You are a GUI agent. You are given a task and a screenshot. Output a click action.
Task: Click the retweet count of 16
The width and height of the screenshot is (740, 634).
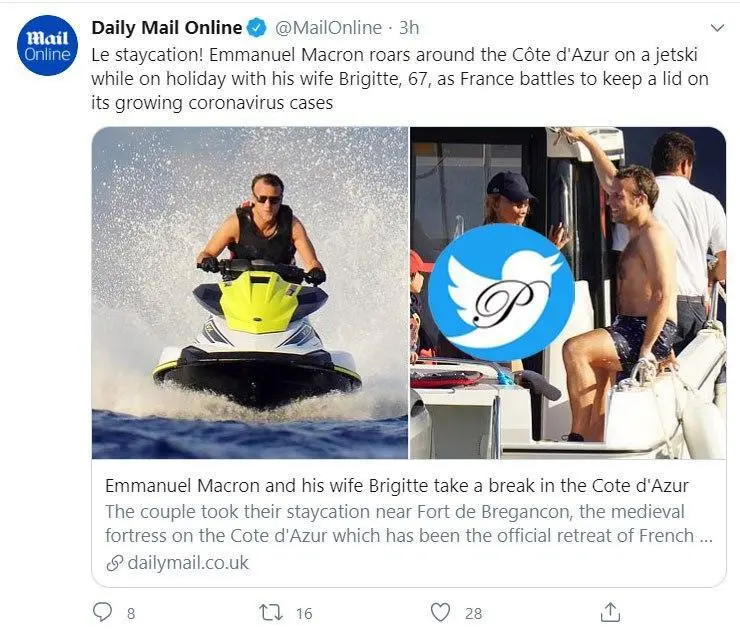click(304, 613)
